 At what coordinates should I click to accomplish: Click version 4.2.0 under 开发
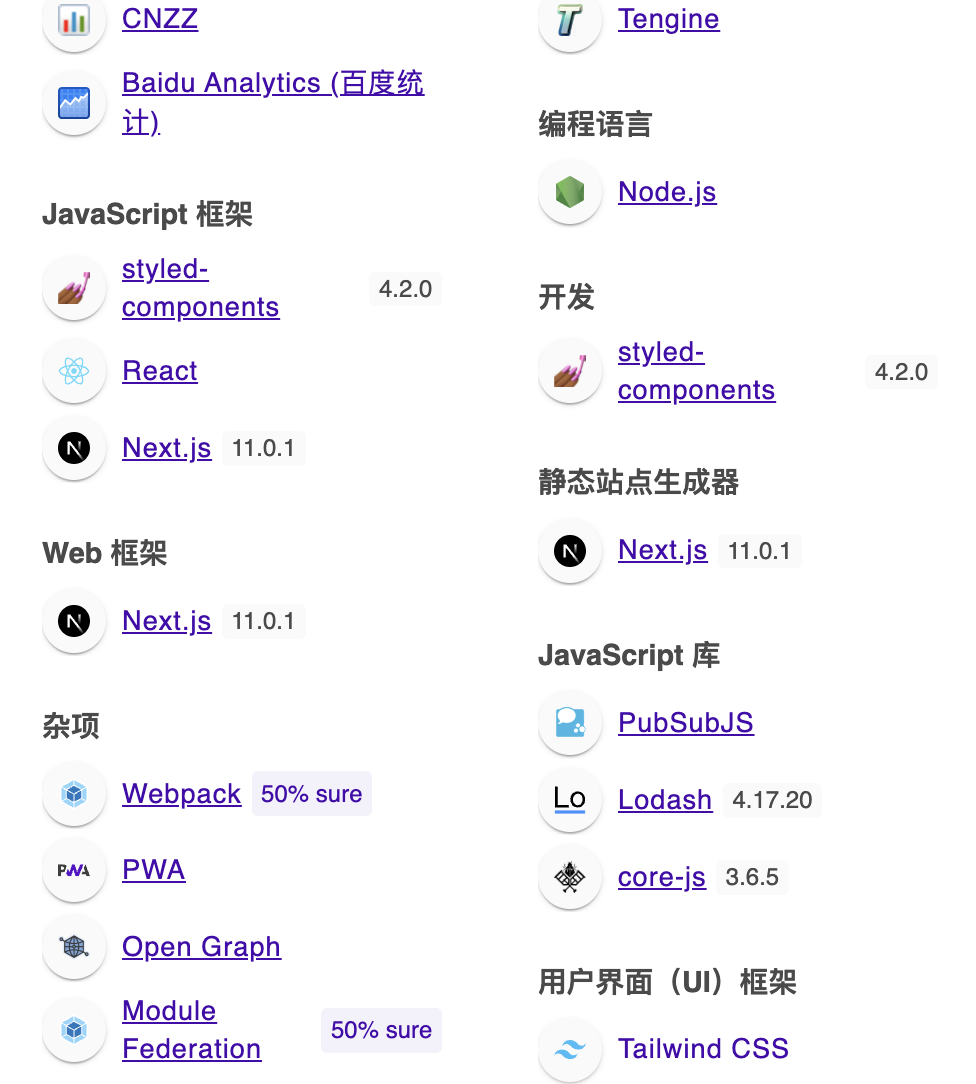pos(901,372)
